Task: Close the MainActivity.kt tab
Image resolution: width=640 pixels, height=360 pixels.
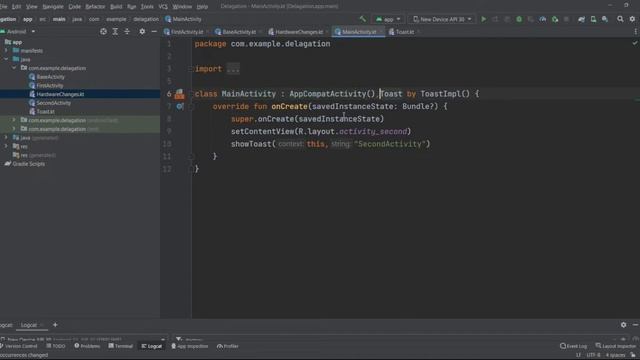Action: (381, 32)
